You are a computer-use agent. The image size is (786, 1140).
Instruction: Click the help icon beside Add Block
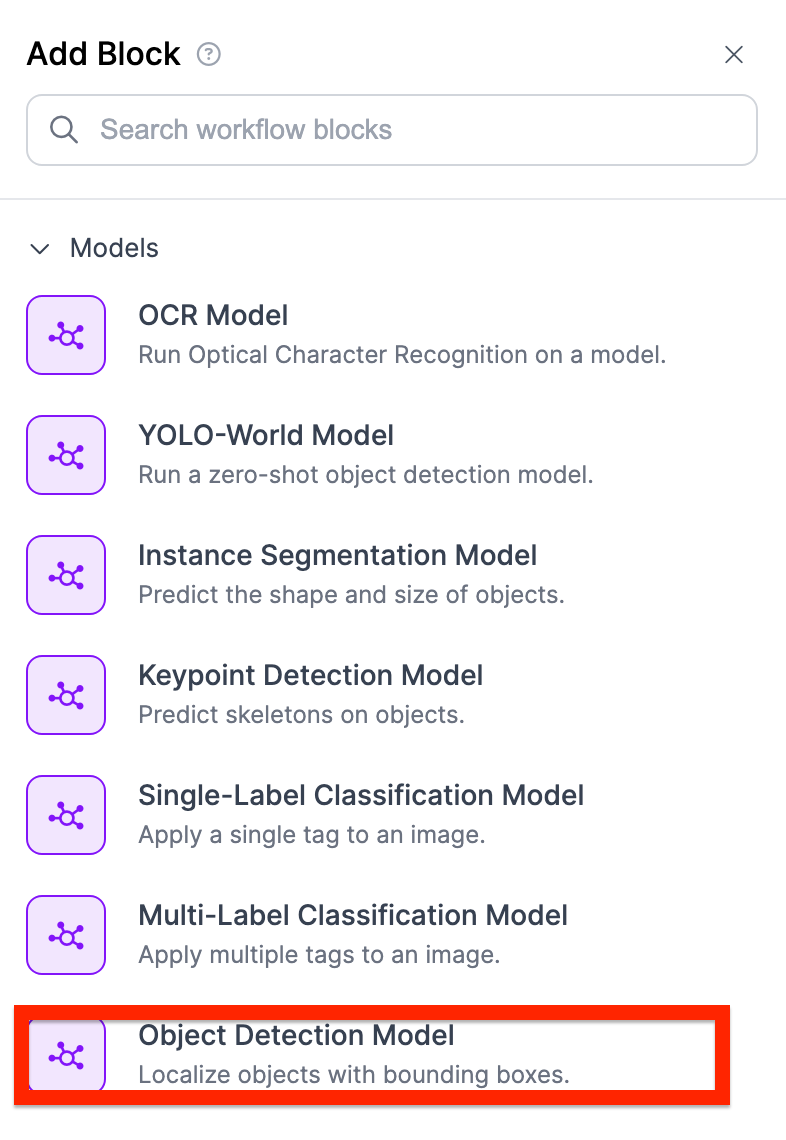coord(208,54)
